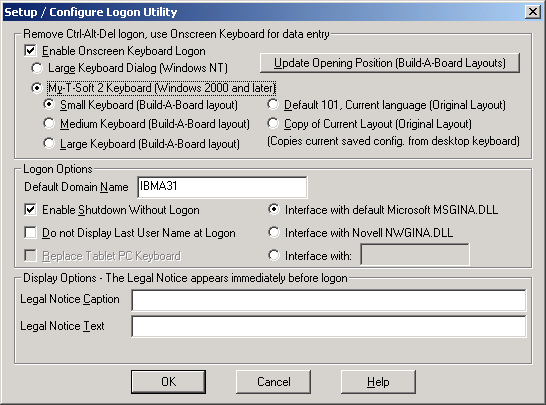Click the Legal Notice Caption field

tap(329, 300)
